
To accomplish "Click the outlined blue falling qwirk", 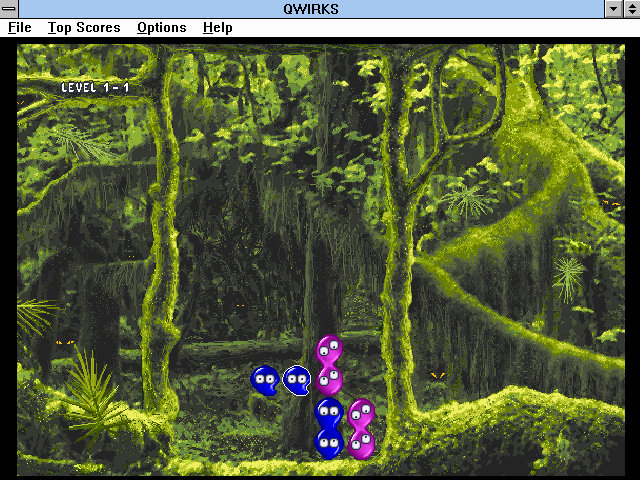I will 297,380.
